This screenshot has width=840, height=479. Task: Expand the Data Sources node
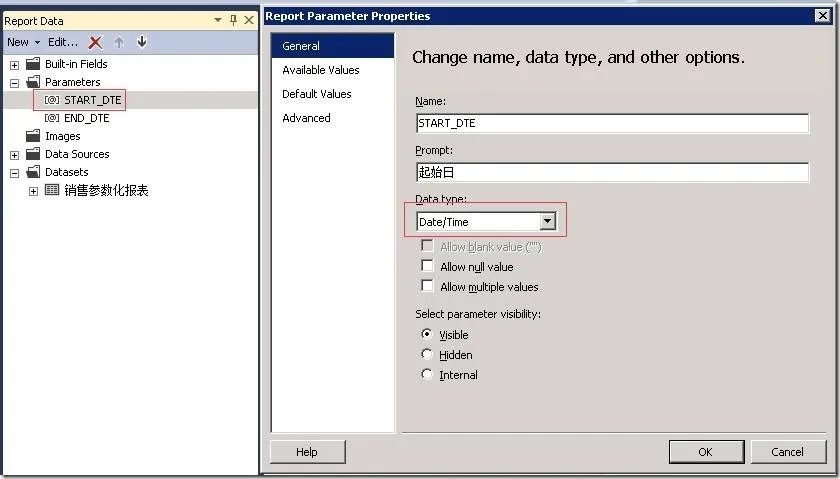coord(14,155)
